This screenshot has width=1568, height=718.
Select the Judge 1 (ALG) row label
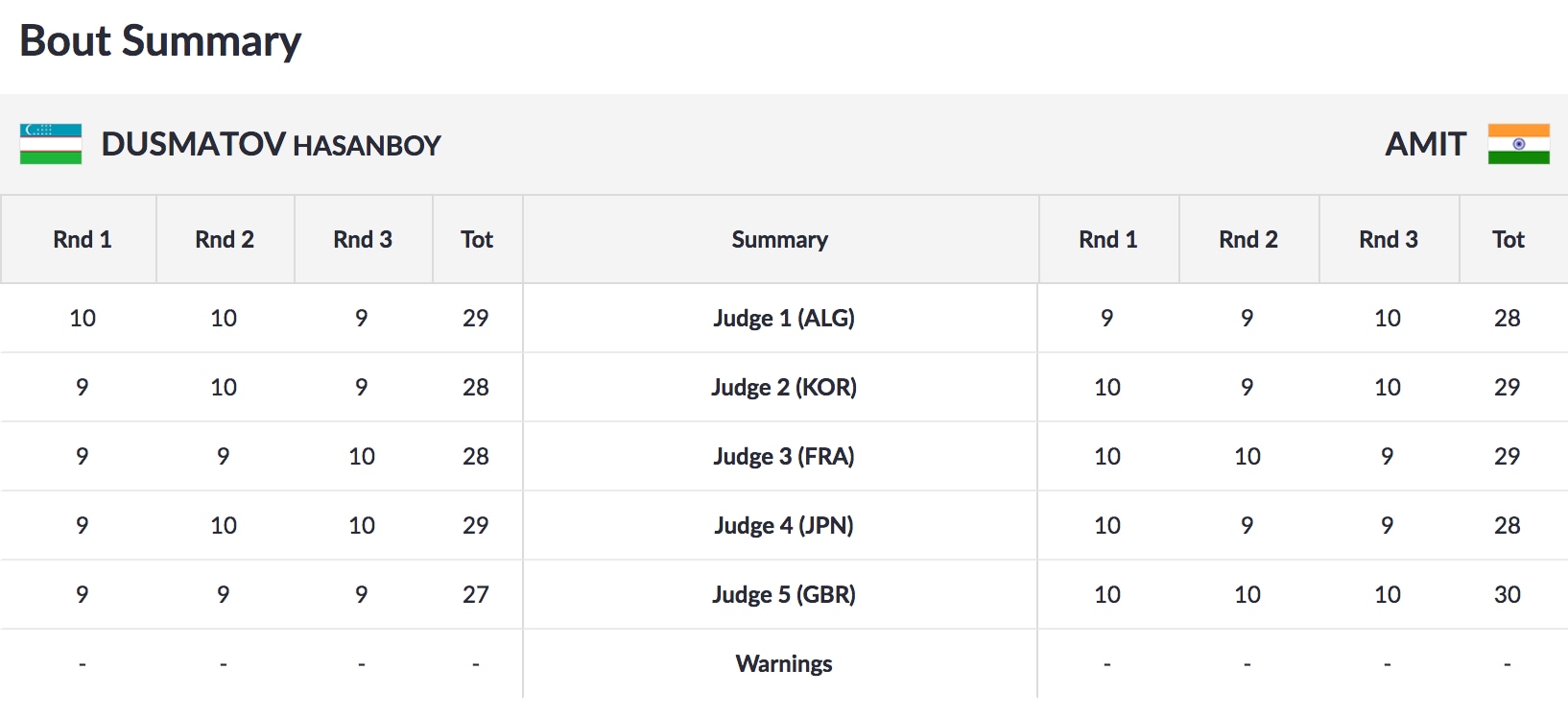(783, 319)
